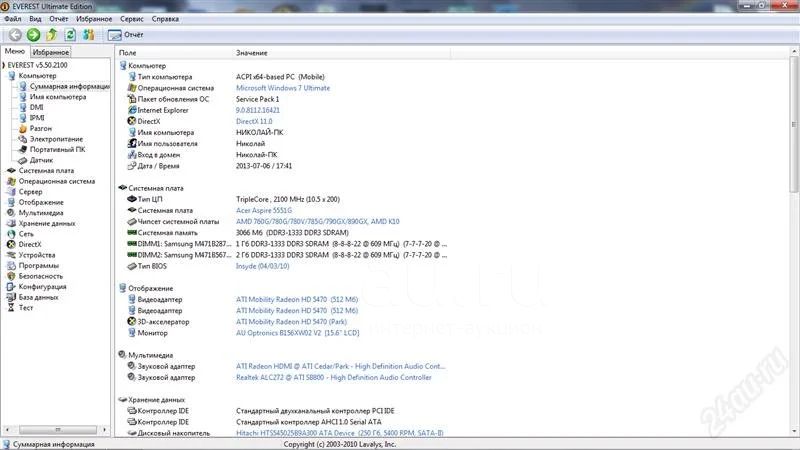Switch to the Меню tab
Image resolution: width=800 pixels, height=450 pixels.
tap(15, 52)
